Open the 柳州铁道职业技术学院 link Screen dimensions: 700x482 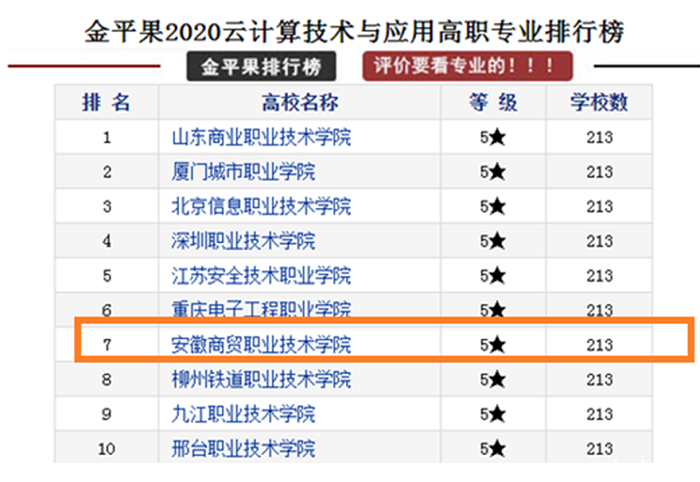pos(261,380)
